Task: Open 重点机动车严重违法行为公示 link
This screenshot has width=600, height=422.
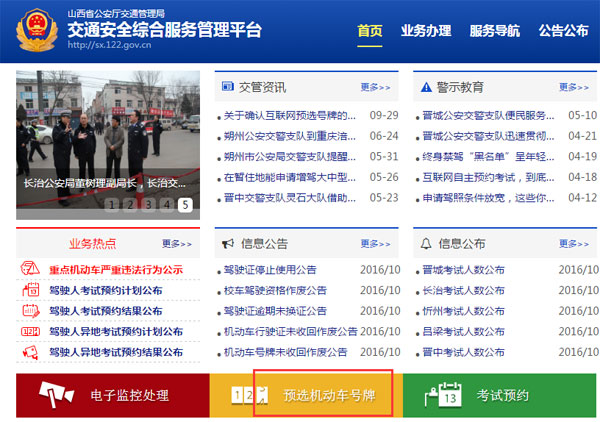Action: (116, 270)
